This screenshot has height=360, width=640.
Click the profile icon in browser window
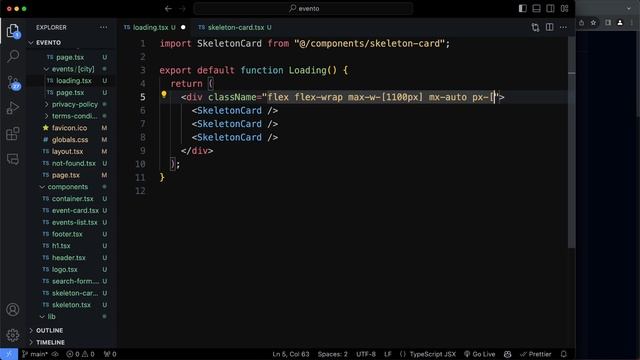pyautogui.click(x=620, y=23)
